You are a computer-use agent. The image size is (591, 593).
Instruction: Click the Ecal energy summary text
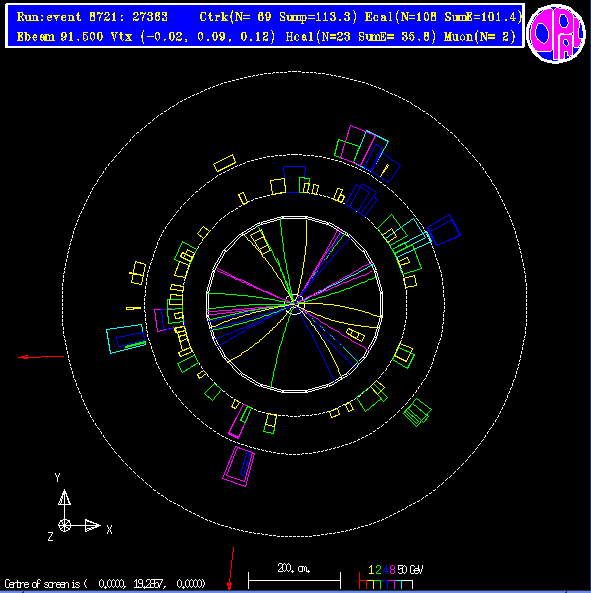(x=443, y=17)
